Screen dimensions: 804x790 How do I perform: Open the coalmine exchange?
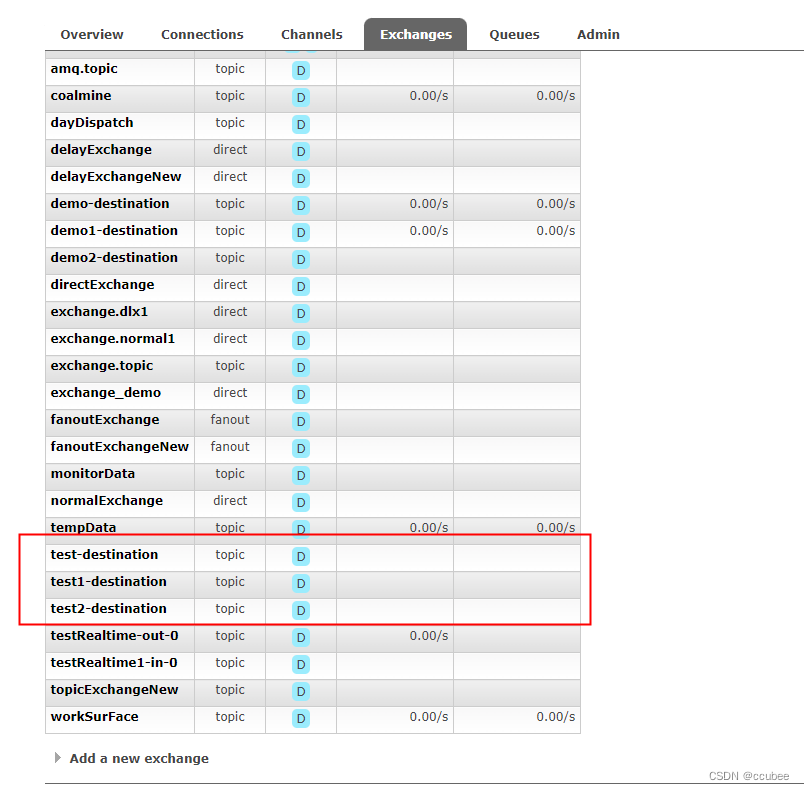click(x=81, y=96)
